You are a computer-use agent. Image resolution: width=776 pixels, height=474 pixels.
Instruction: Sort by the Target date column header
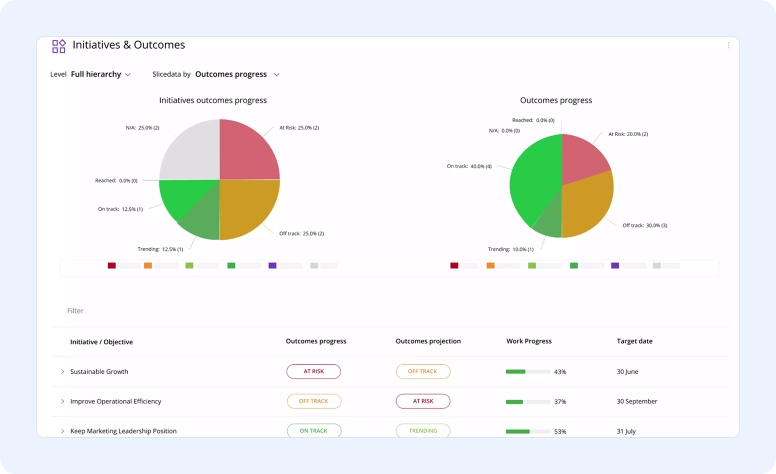(x=634, y=342)
